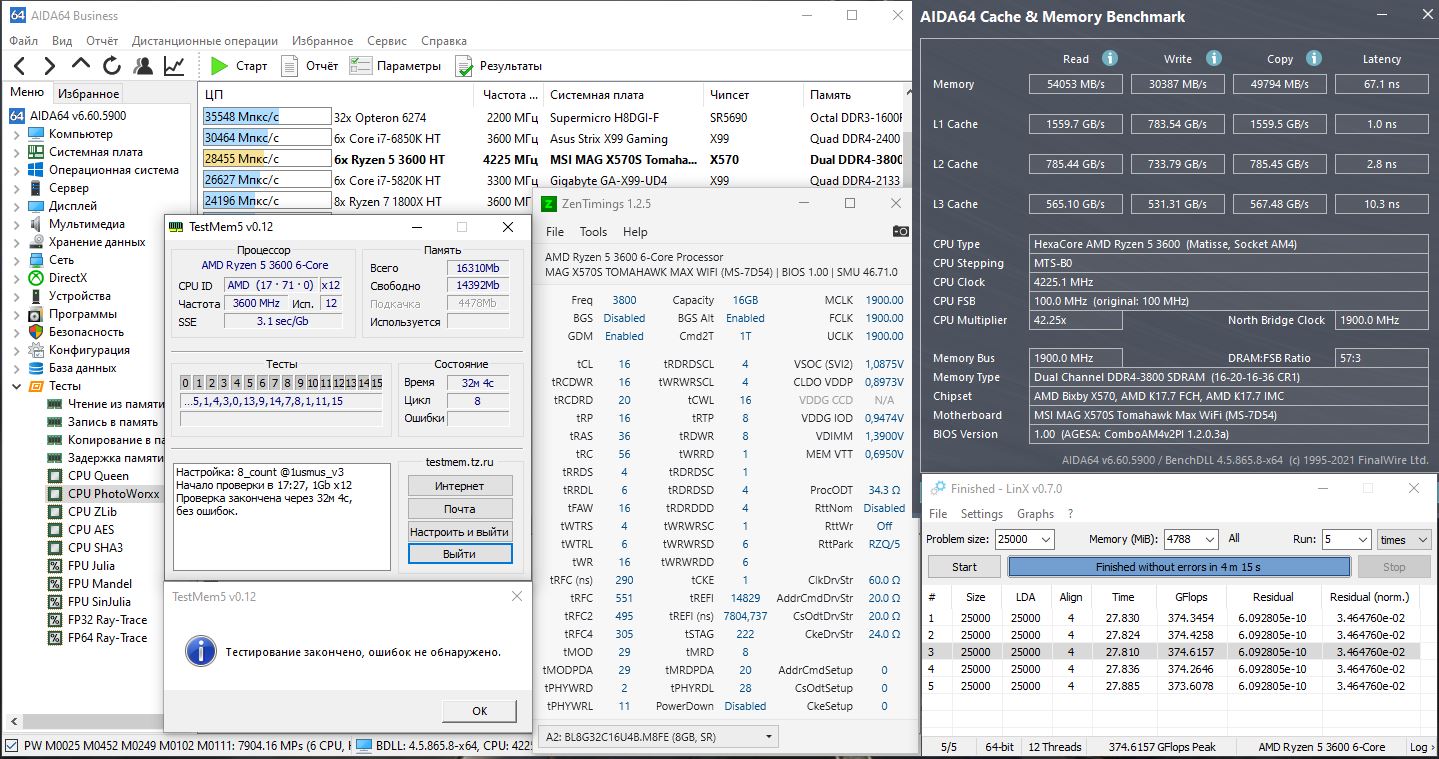Toggle the PW checkbox in AIDA64 status bar

12,745
